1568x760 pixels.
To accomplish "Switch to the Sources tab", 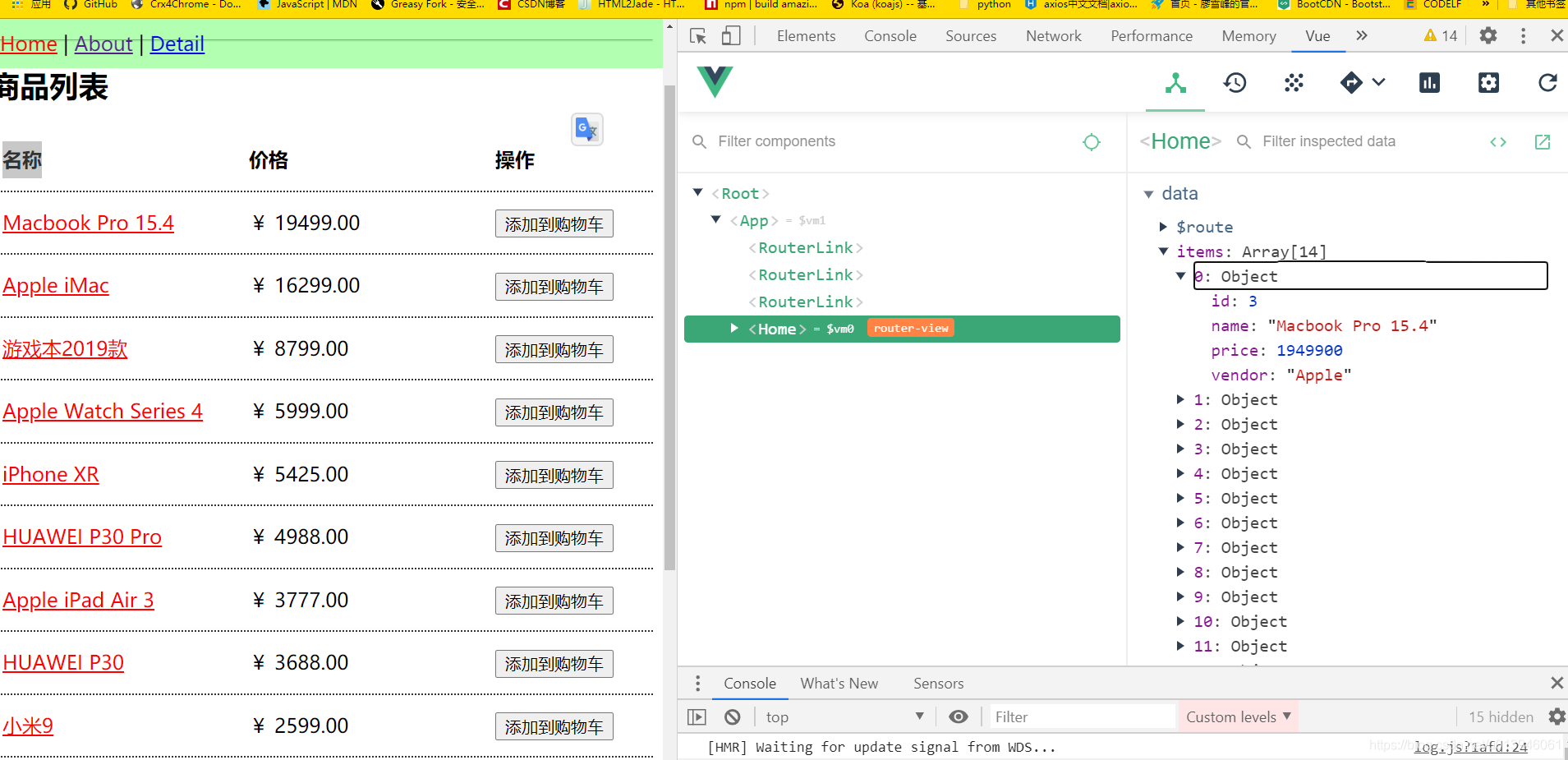I will (x=971, y=36).
